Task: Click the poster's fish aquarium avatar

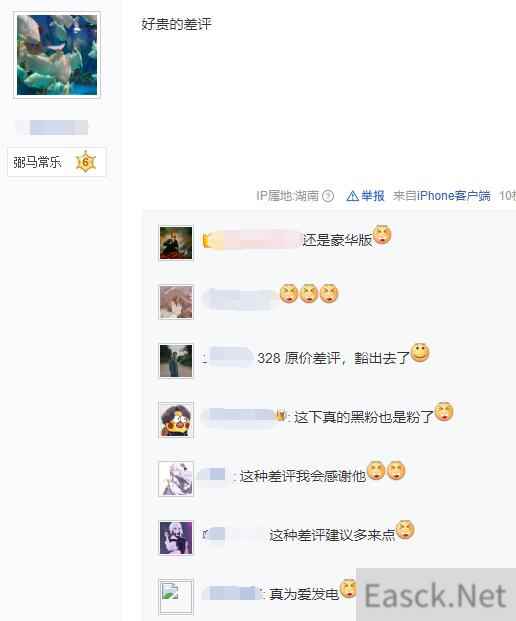Action: 57,55
